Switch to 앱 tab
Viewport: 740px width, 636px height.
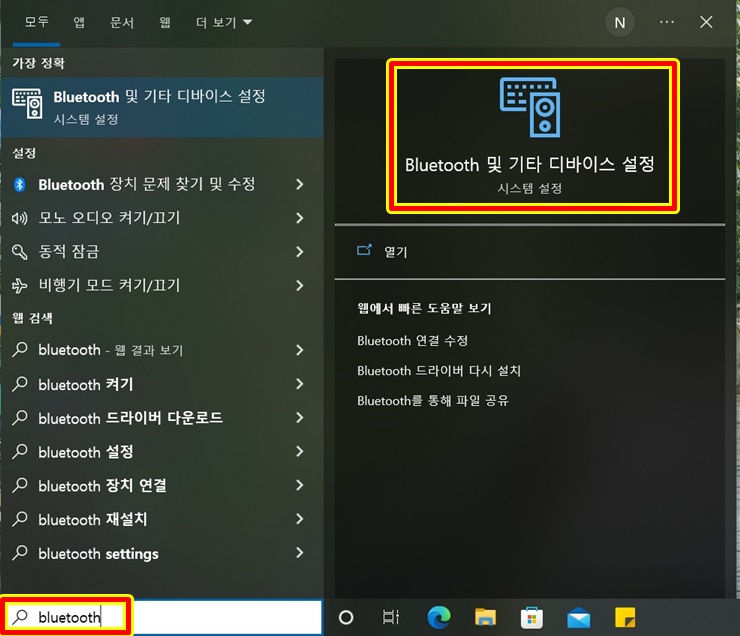(79, 22)
